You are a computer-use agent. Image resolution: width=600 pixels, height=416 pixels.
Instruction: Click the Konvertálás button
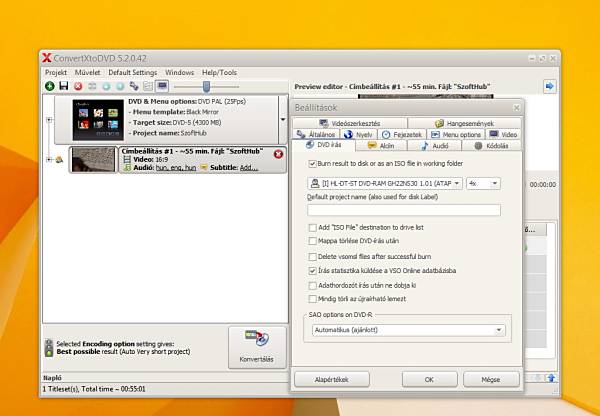click(257, 347)
